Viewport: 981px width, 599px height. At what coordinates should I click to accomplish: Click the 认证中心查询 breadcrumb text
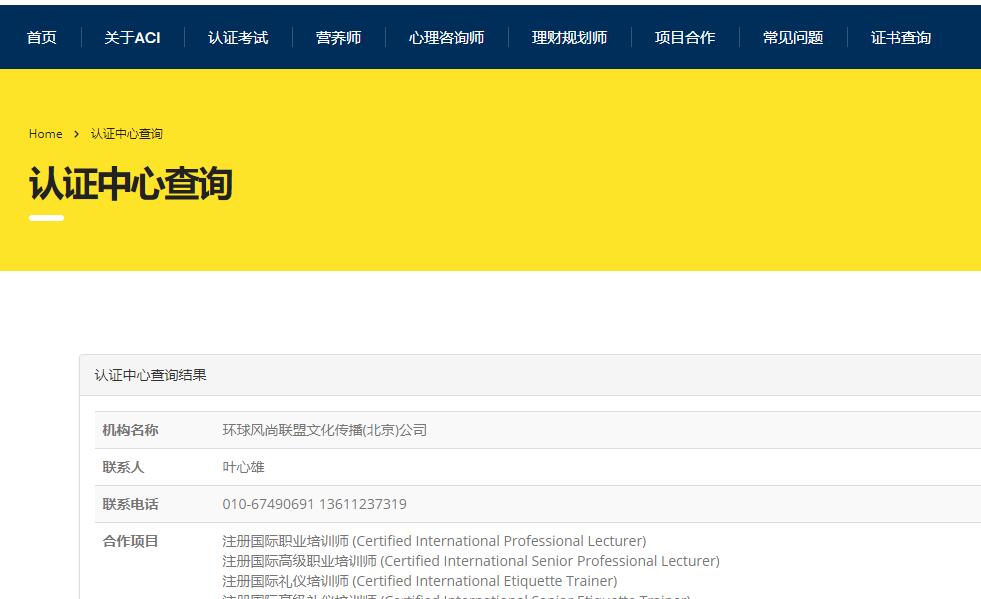(126, 134)
